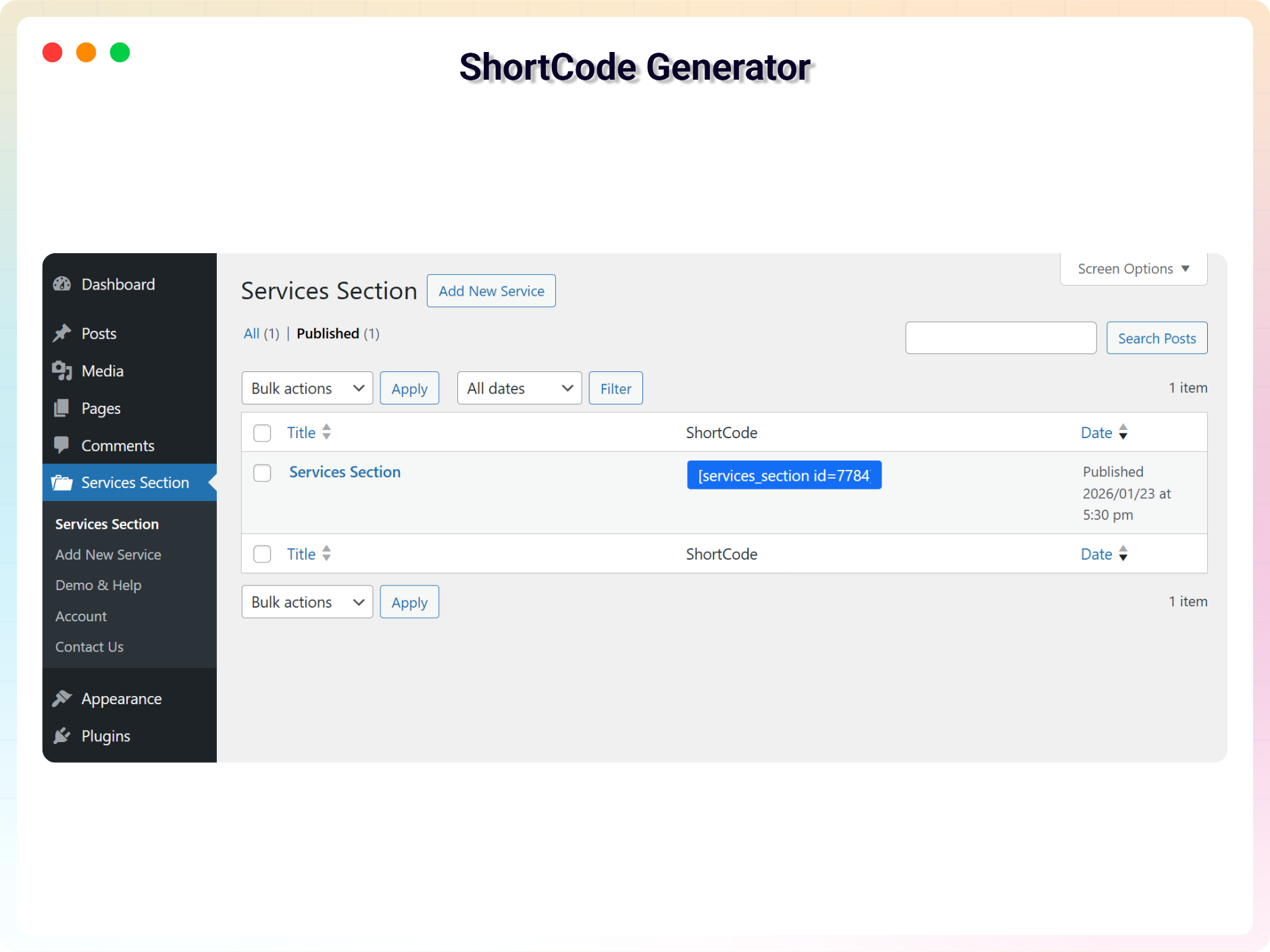The height and width of the screenshot is (952, 1270).
Task: Click the Posts pushpin icon
Action: [x=62, y=334]
